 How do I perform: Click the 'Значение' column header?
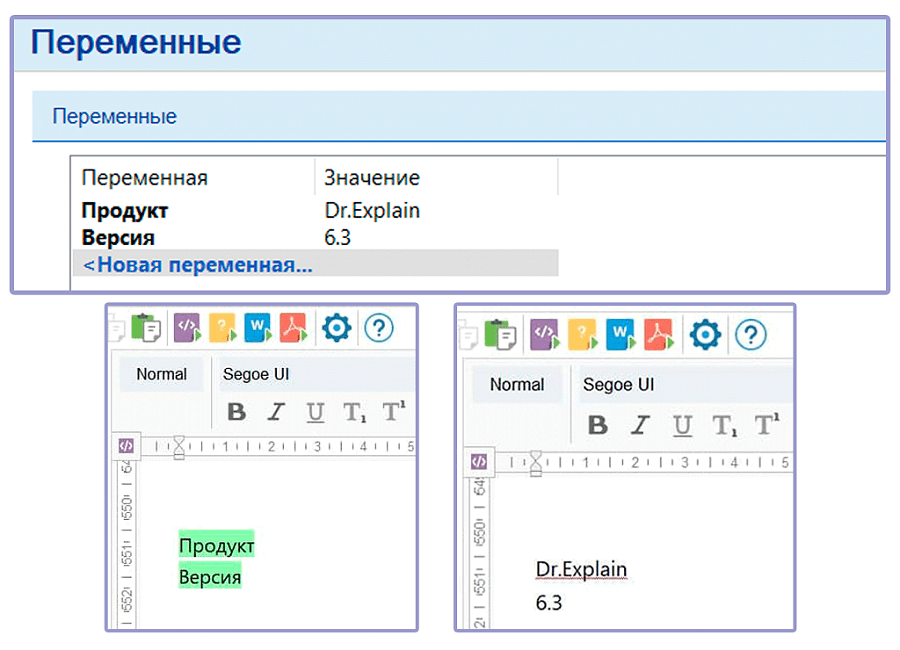[372, 177]
